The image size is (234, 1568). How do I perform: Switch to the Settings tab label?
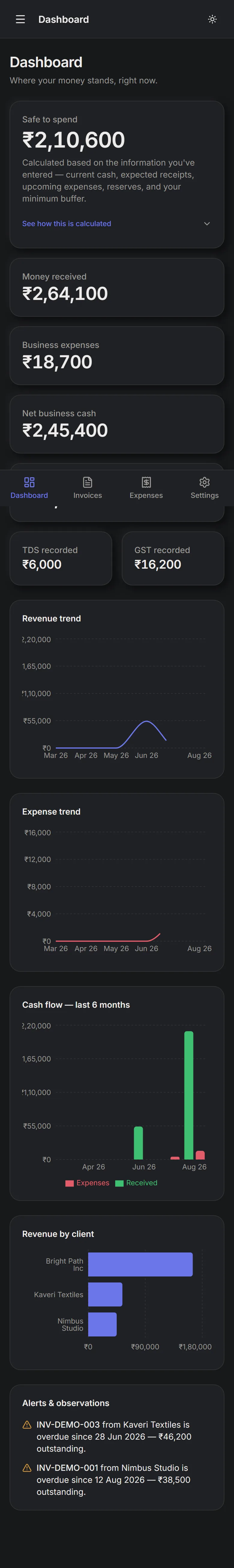(x=205, y=495)
